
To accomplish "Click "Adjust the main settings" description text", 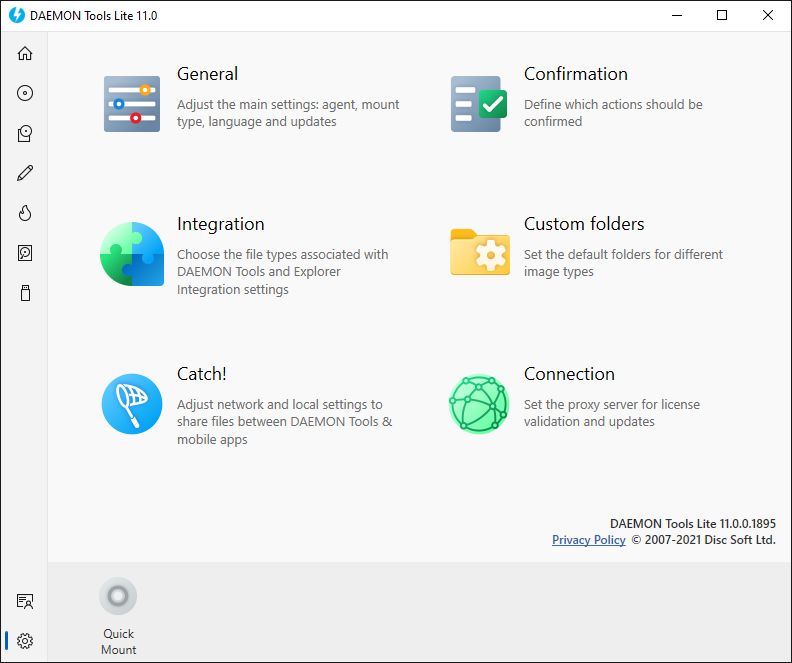I will click(x=288, y=113).
